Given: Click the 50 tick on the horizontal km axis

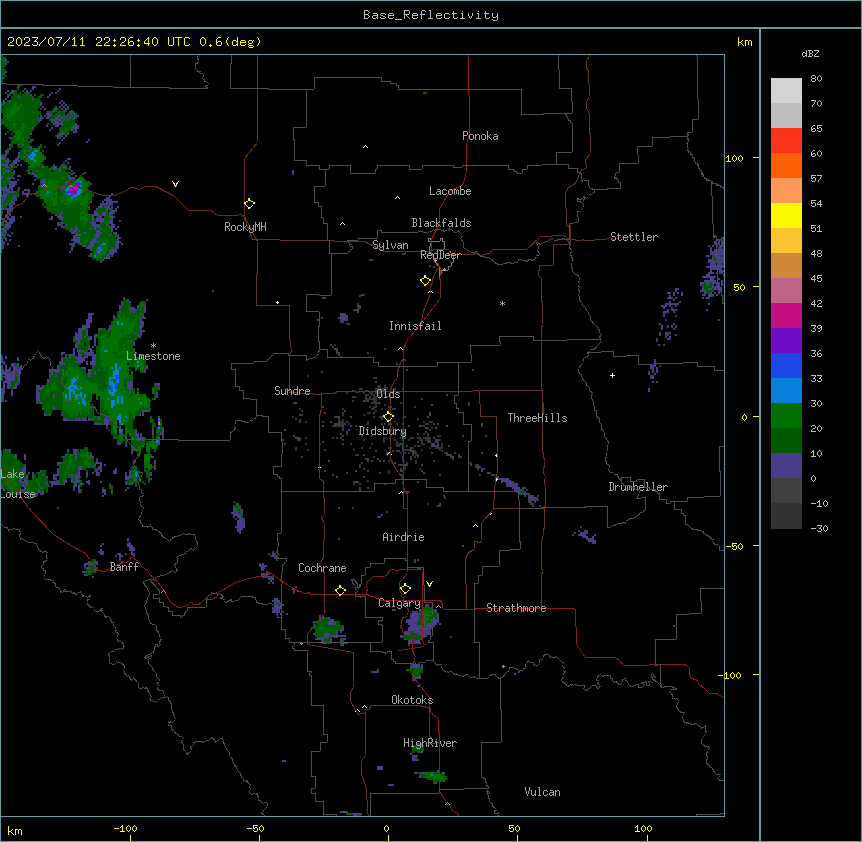Looking at the screenshot, I should click(x=514, y=828).
